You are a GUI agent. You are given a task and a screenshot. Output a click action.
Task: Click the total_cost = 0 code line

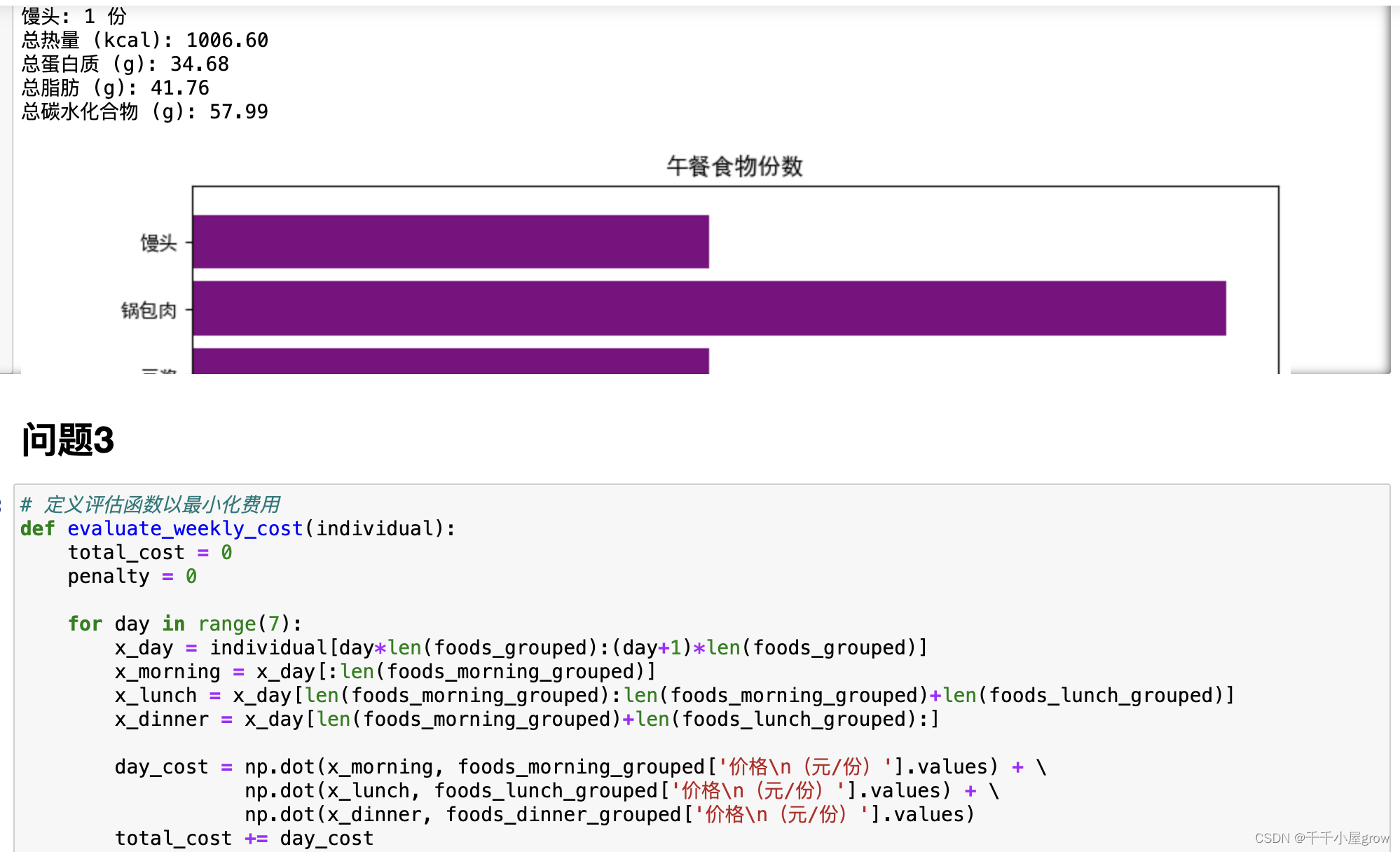click(x=149, y=552)
